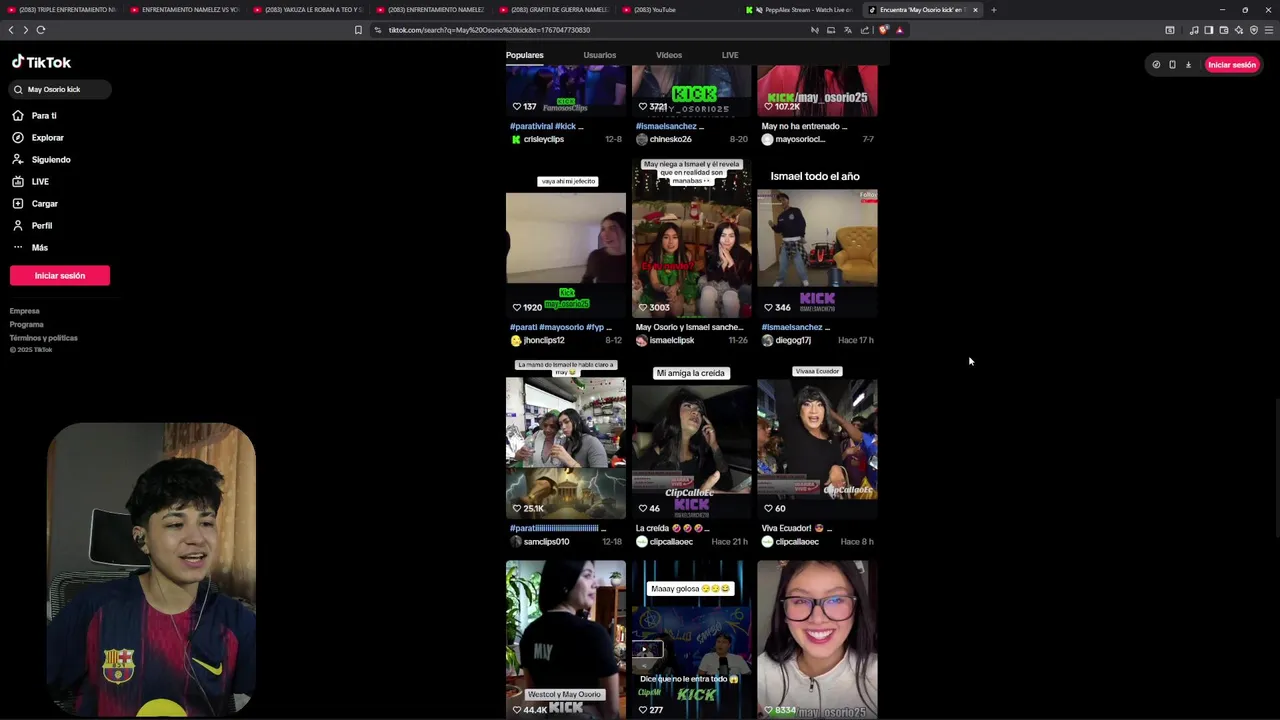Click the TikTok logo

pyautogui.click(x=41, y=62)
